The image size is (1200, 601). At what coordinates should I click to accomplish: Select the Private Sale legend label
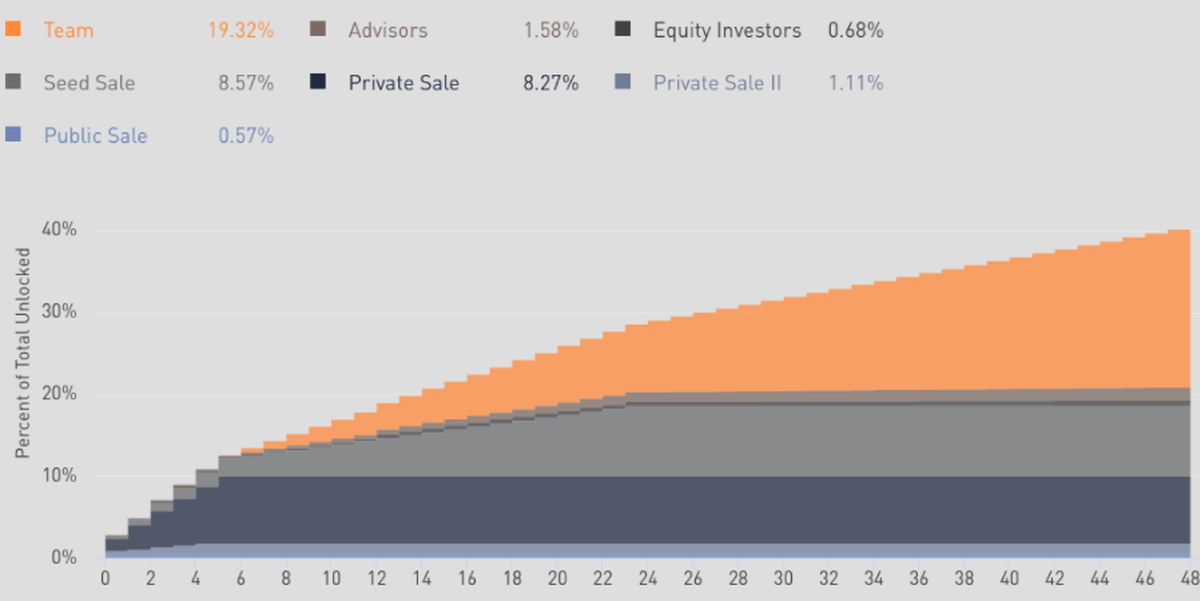coord(403,83)
